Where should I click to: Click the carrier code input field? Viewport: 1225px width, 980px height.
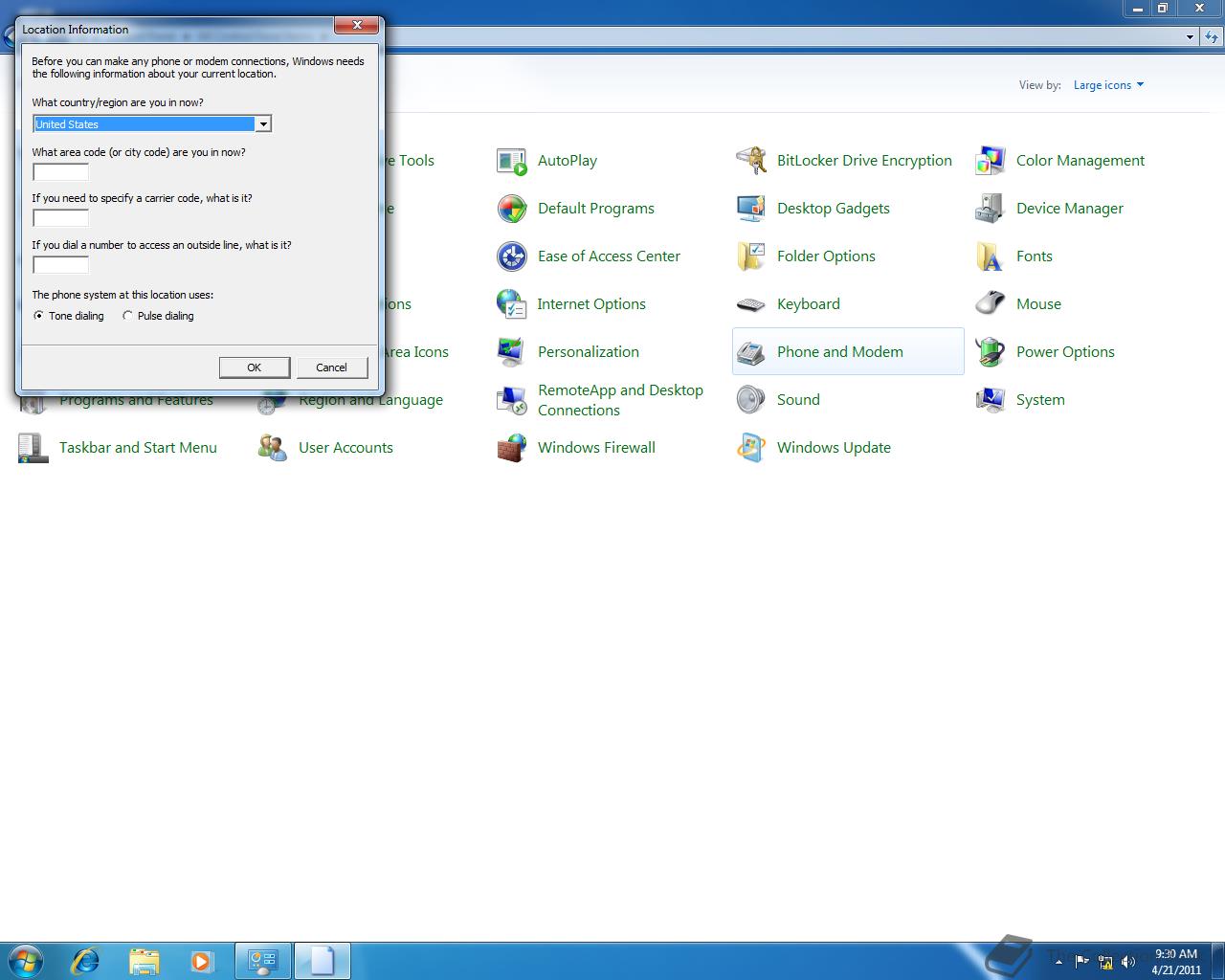(60, 218)
